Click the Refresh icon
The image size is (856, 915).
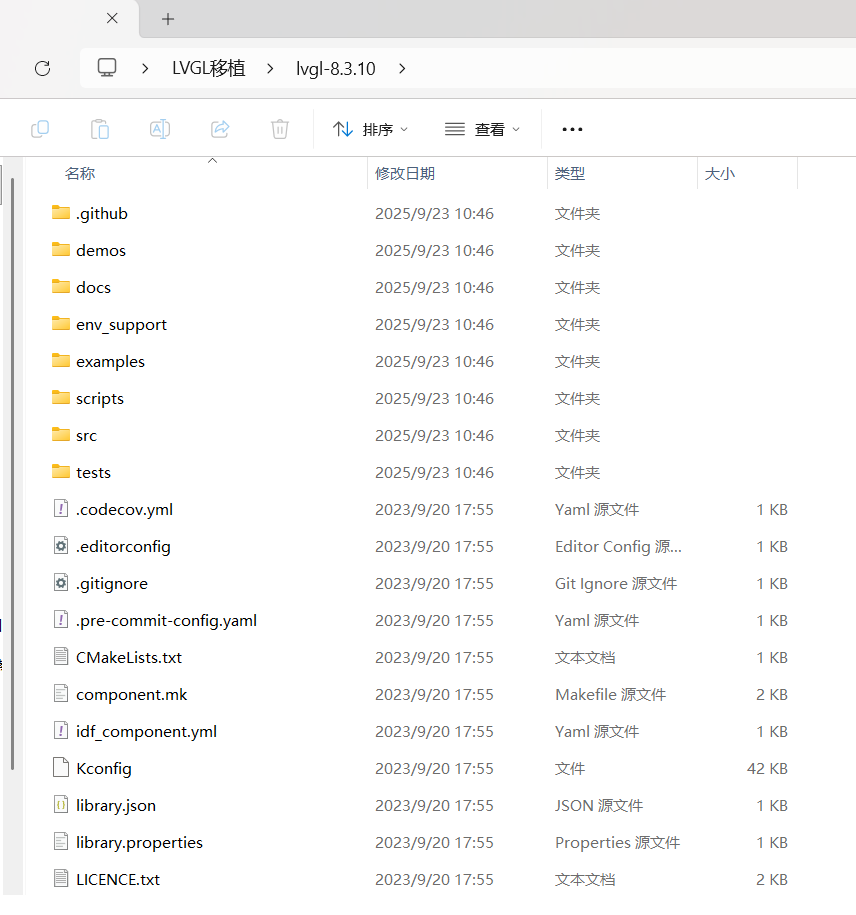pos(43,68)
